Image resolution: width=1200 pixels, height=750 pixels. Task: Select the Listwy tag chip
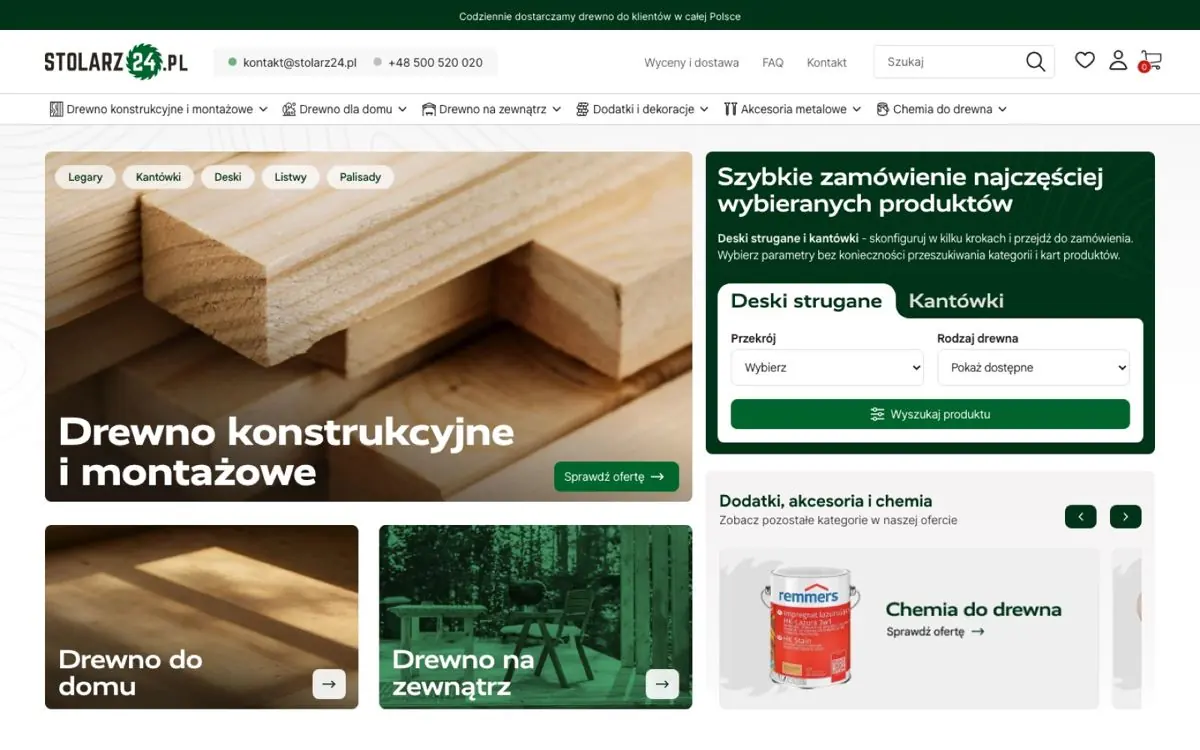tap(291, 177)
